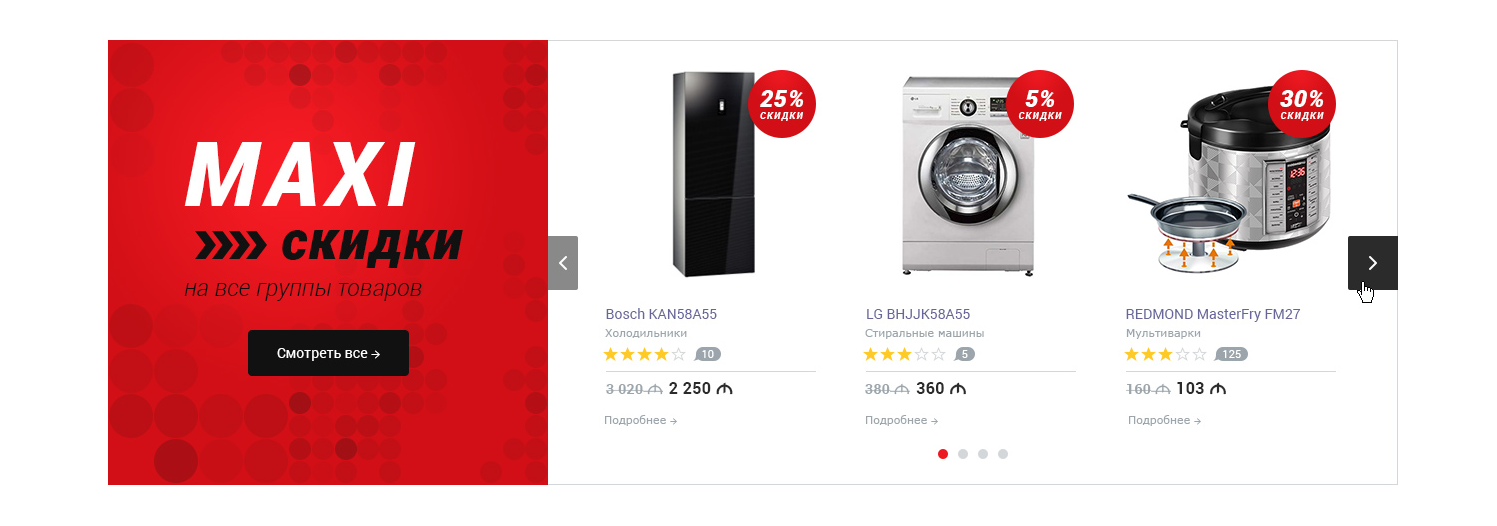Click the Смотреть все button

tap(328, 353)
